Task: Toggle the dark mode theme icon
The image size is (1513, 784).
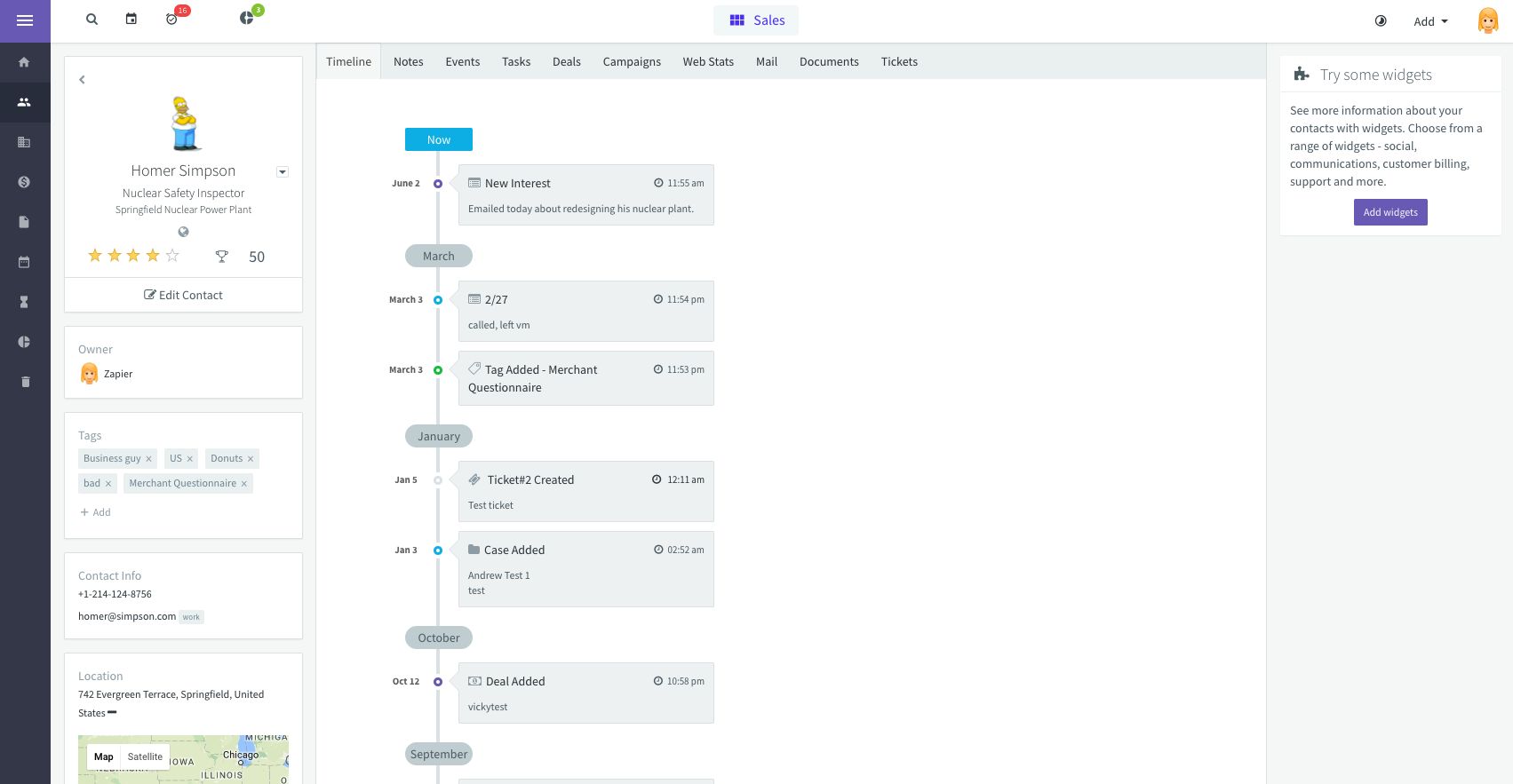Action: coord(1381,21)
